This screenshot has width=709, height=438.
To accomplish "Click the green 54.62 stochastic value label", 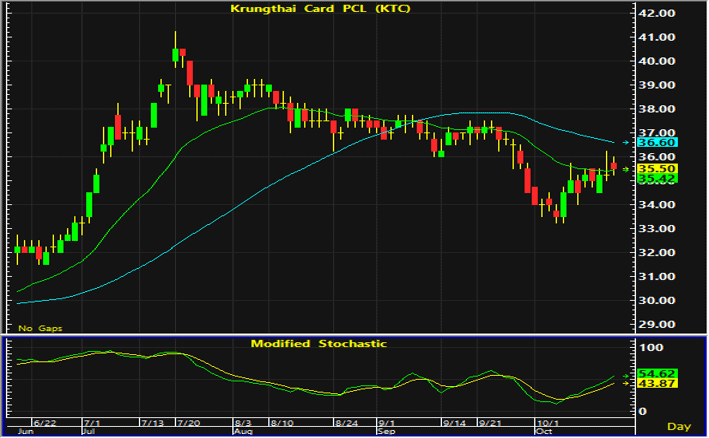I will point(657,374).
